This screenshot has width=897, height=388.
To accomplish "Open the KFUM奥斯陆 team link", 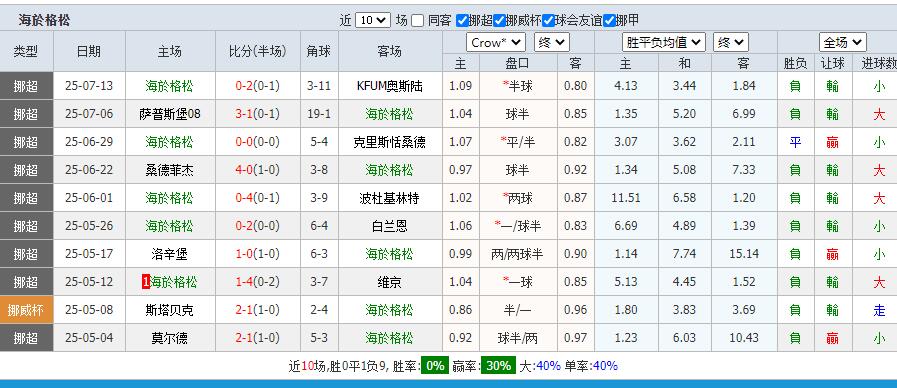I will click(390, 86).
